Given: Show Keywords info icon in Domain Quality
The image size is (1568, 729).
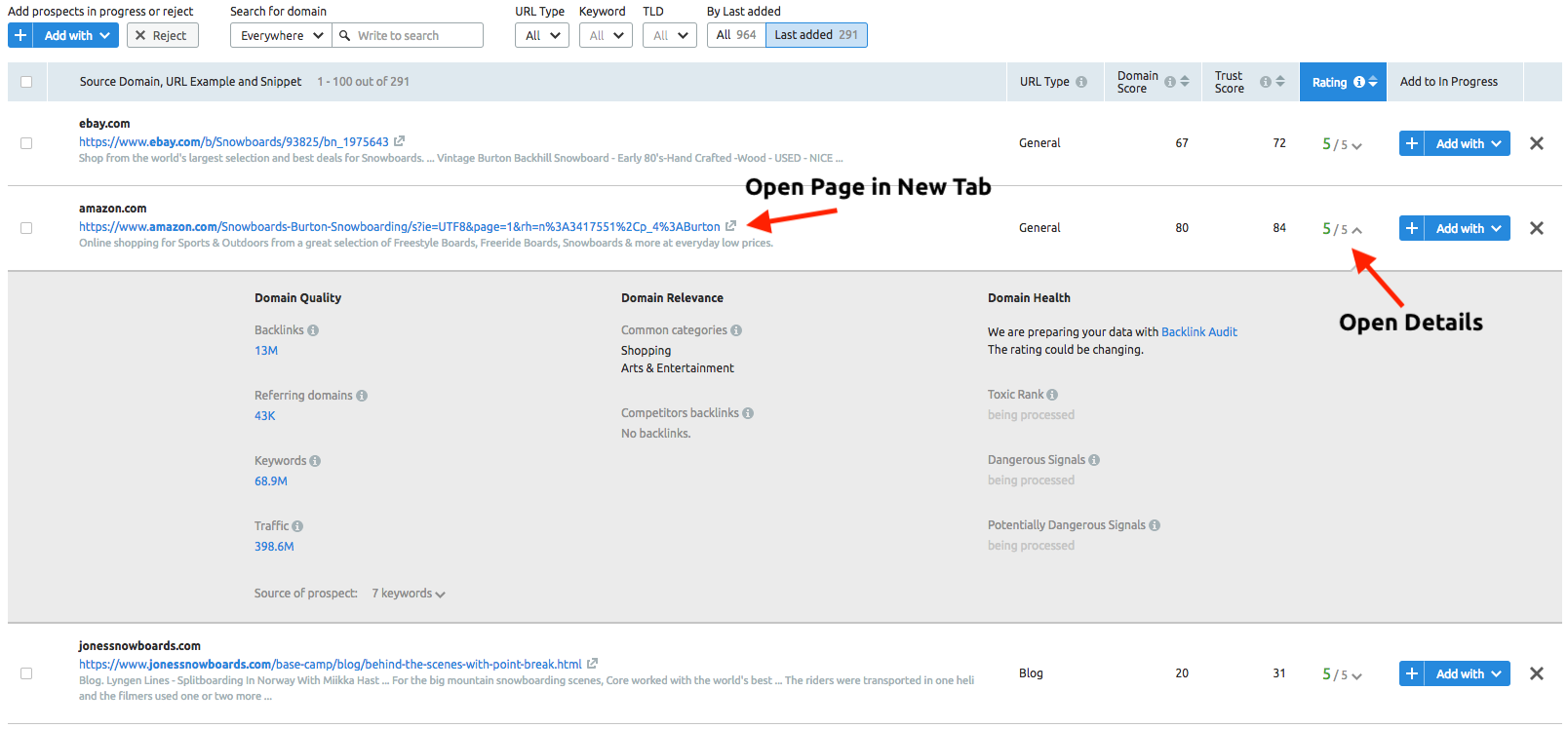Looking at the screenshot, I should pos(315,461).
